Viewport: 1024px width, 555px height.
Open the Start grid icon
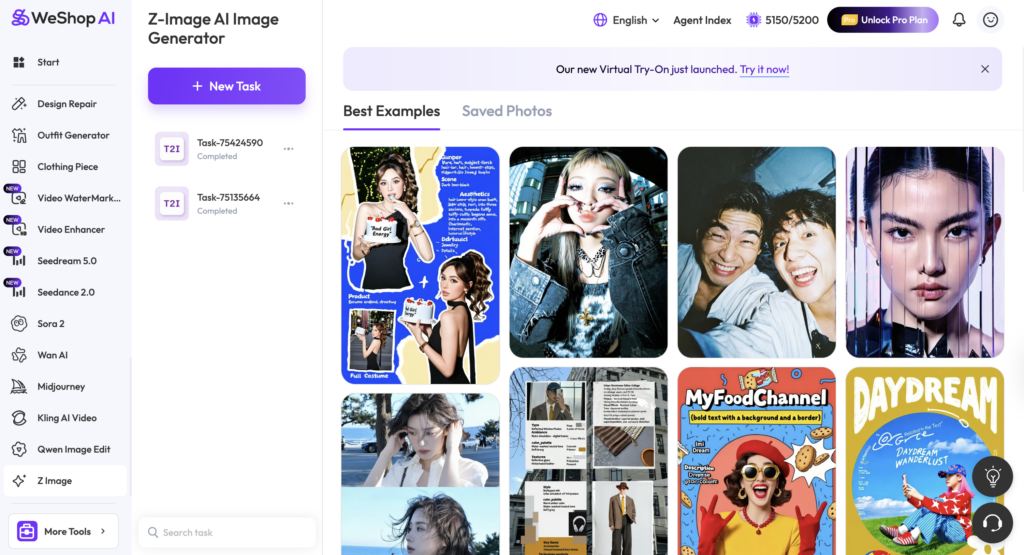pyautogui.click(x=19, y=62)
